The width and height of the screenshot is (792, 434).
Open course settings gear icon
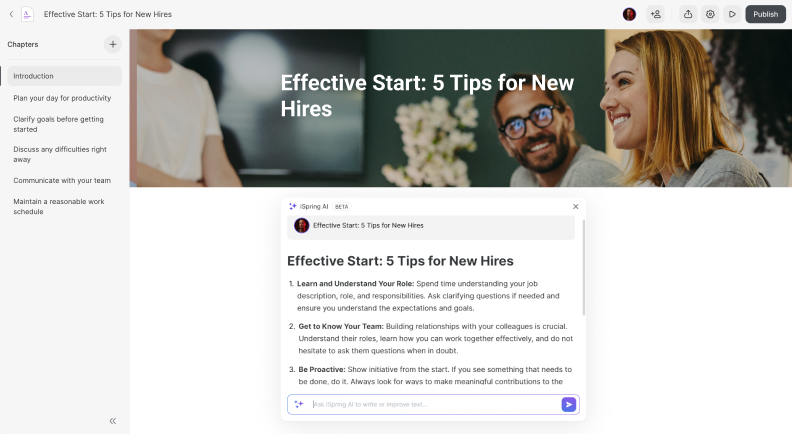click(x=710, y=14)
